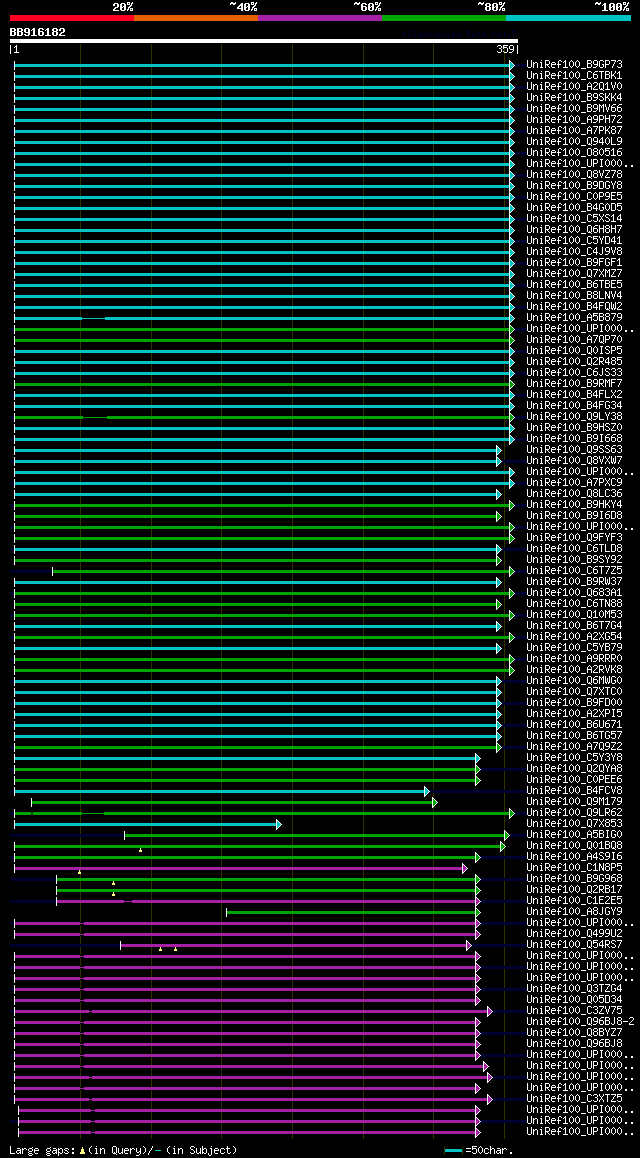The height and width of the screenshot is (1158, 640).
Task: Select the UniRef100_C1N8P5 label
Action: [574, 868]
